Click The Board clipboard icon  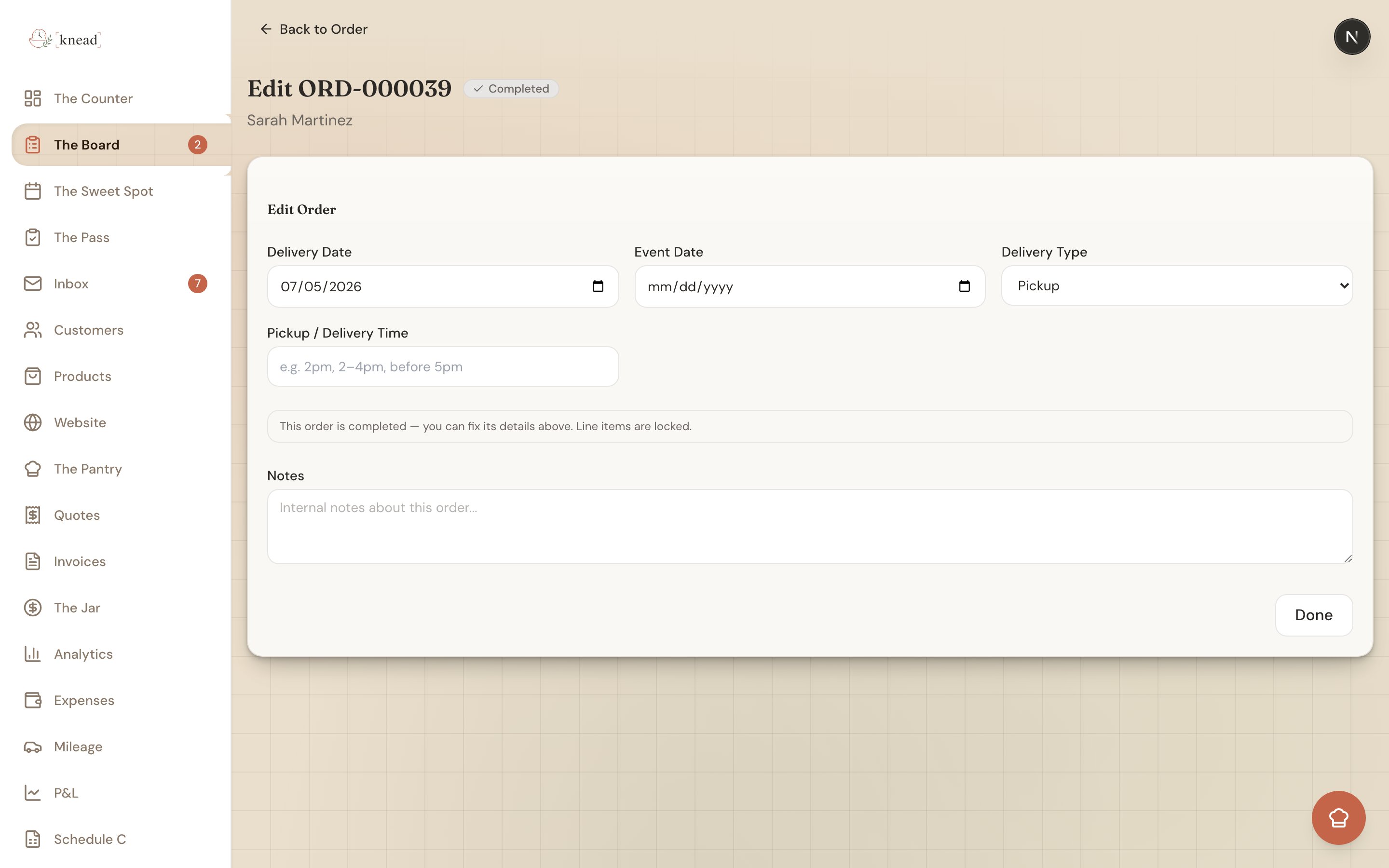click(33, 145)
